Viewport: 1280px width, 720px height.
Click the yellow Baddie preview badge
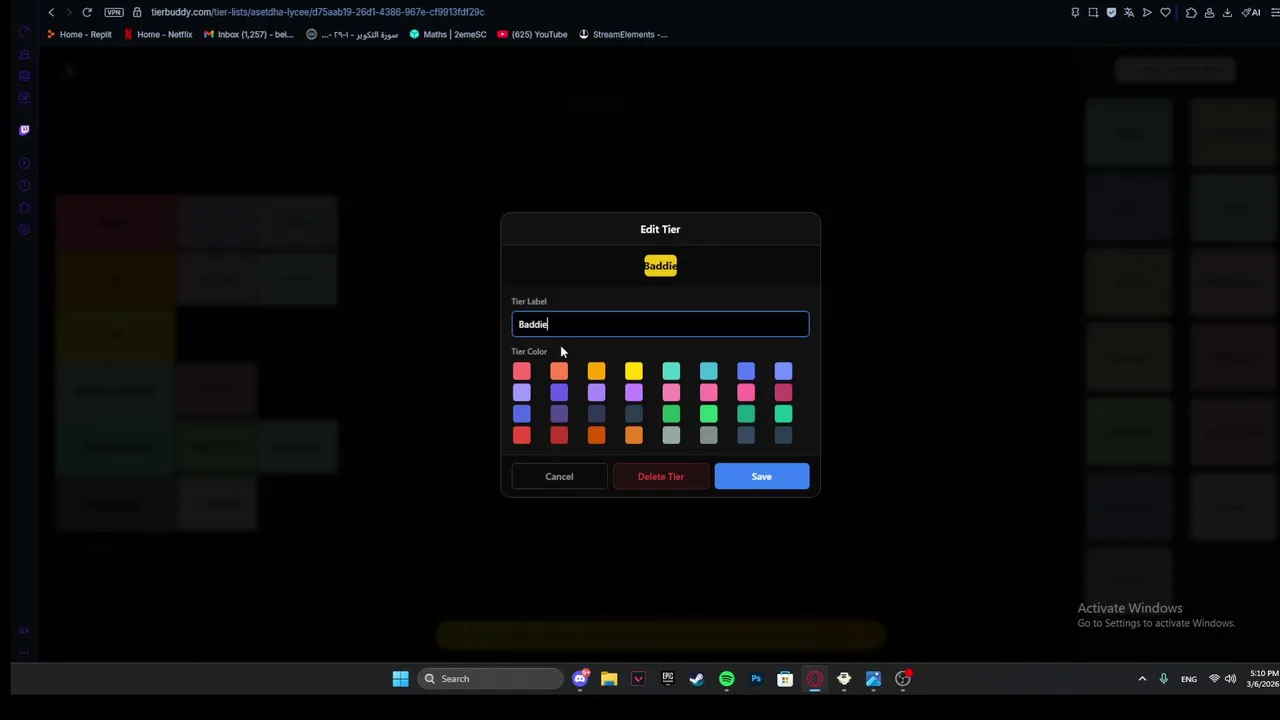(x=660, y=265)
